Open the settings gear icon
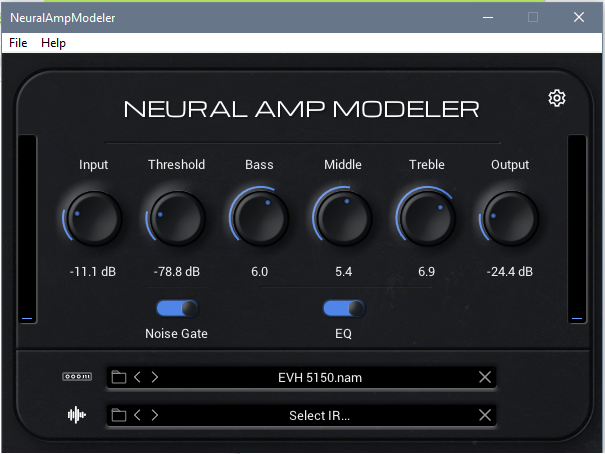This screenshot has width=605, height=454. click(x=557, y=98)
